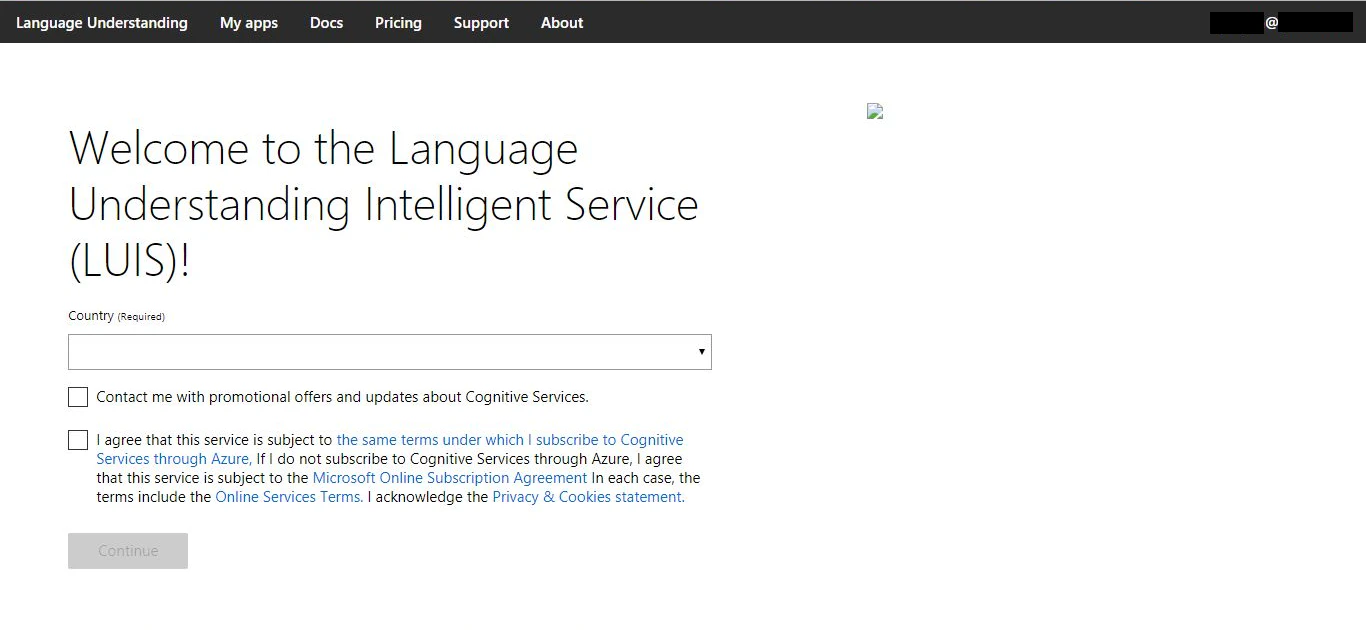The height and width of the screenshot is (630, 1366).
Task: Tick the terms agreement checkbox
Action: click(78, 440)
